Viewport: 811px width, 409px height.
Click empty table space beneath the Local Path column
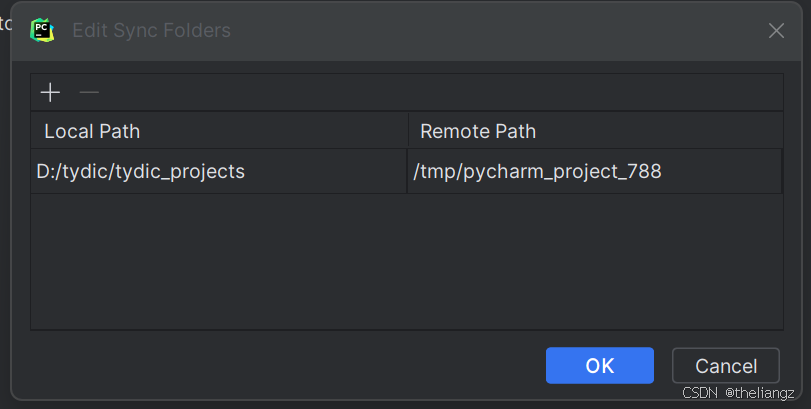coord(219,261)
